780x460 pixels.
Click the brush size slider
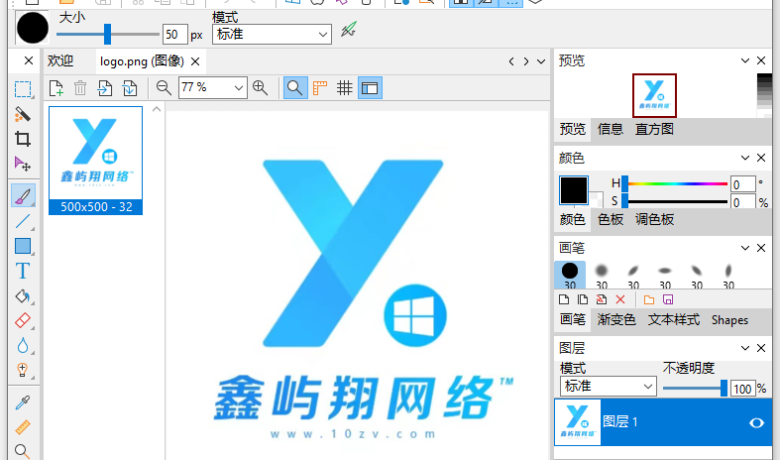coord(107,34)
